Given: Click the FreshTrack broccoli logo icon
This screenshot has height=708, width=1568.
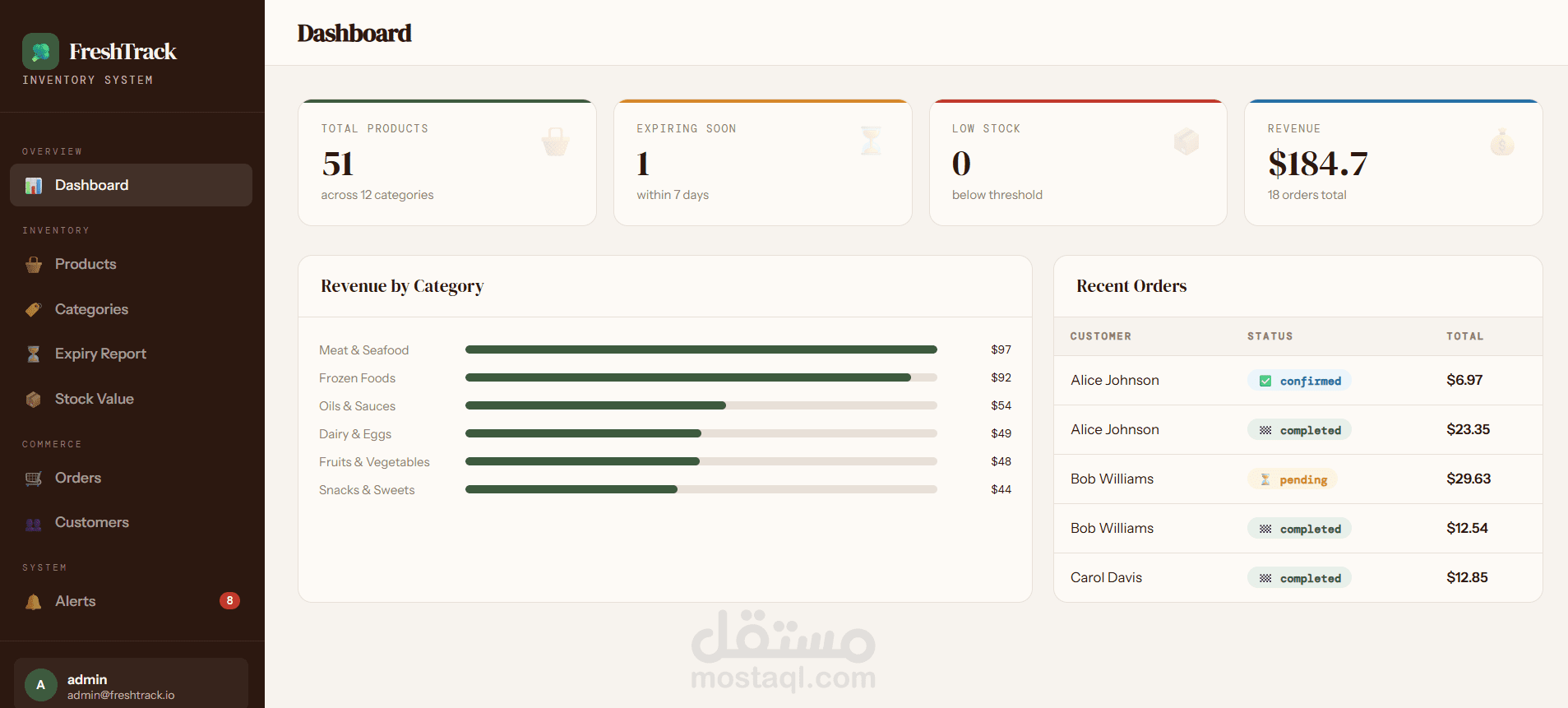Looking at the screenshot, I should click(x=40, y=51).
